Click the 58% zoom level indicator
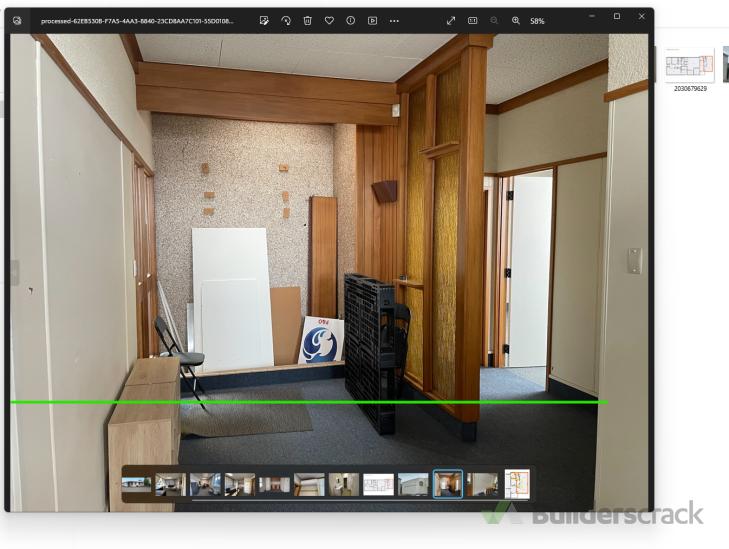This screenshot has width=729, height=549. point(537,20)
